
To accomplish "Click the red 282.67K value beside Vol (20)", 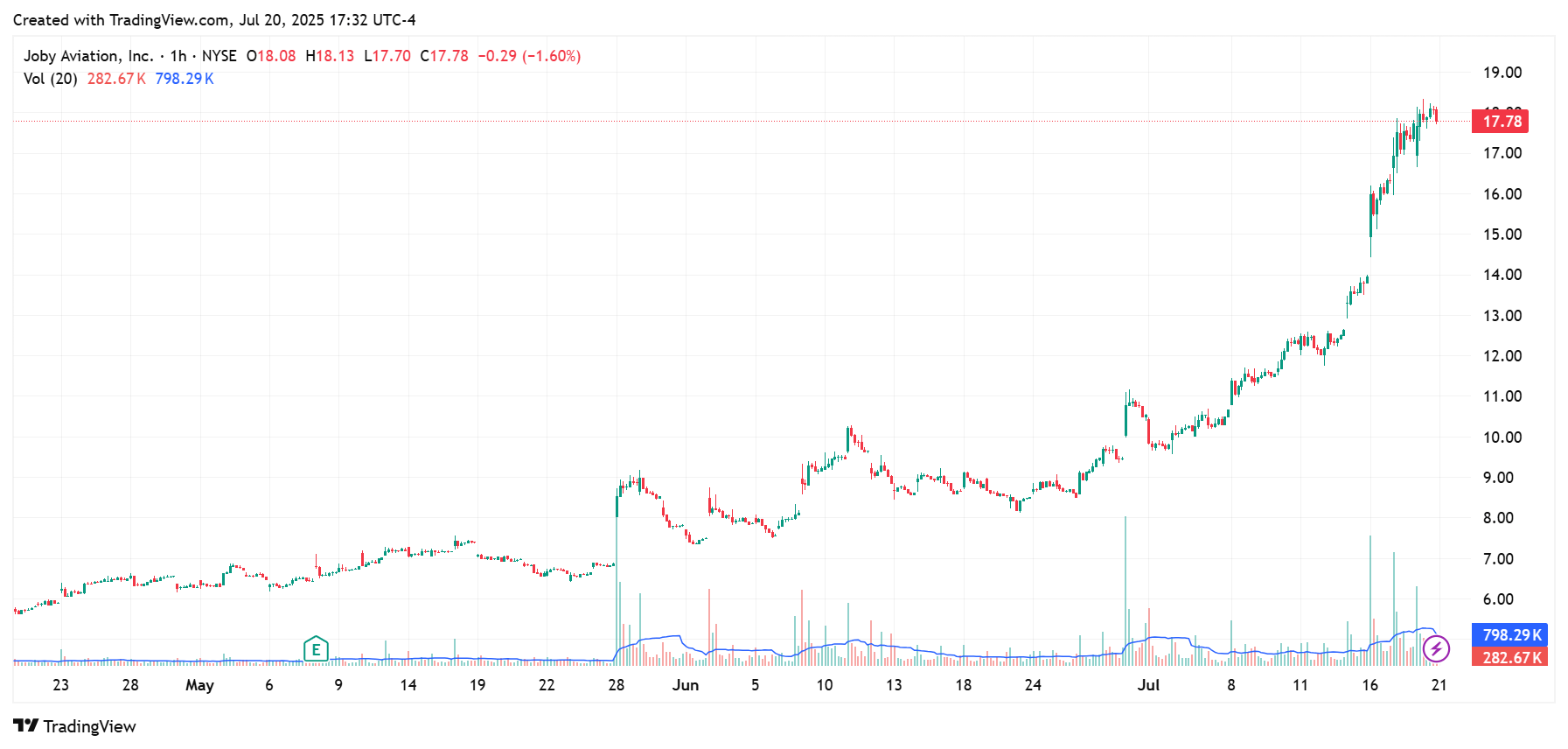I will [x=116, y=79].
